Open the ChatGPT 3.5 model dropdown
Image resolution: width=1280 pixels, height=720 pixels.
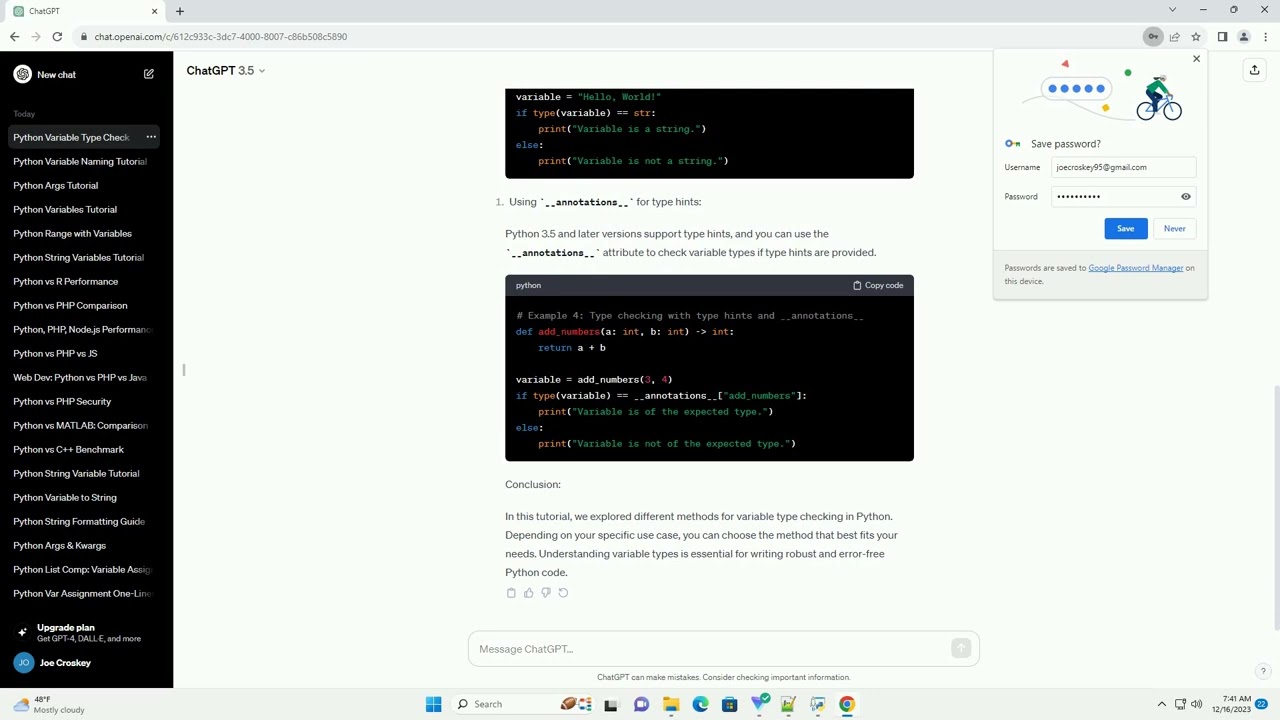[x=226, y=71]
